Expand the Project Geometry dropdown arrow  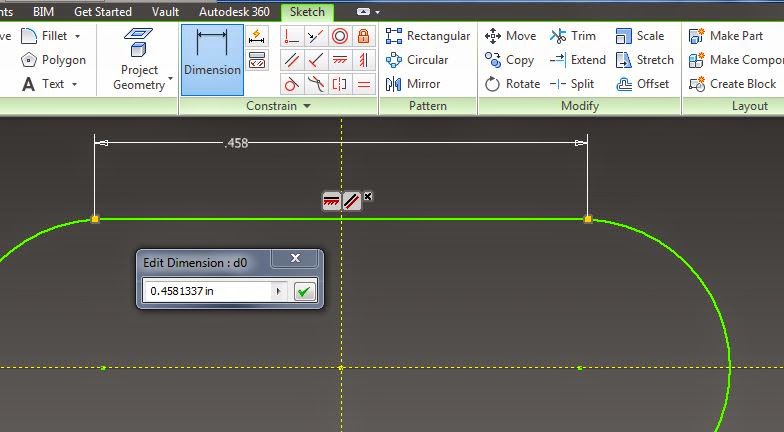point(170,78)
